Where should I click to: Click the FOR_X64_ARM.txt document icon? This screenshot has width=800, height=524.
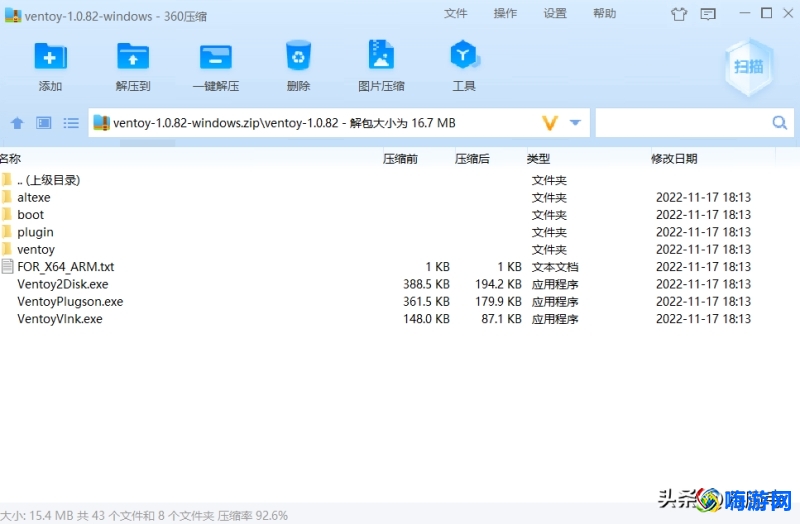(7, 266)
